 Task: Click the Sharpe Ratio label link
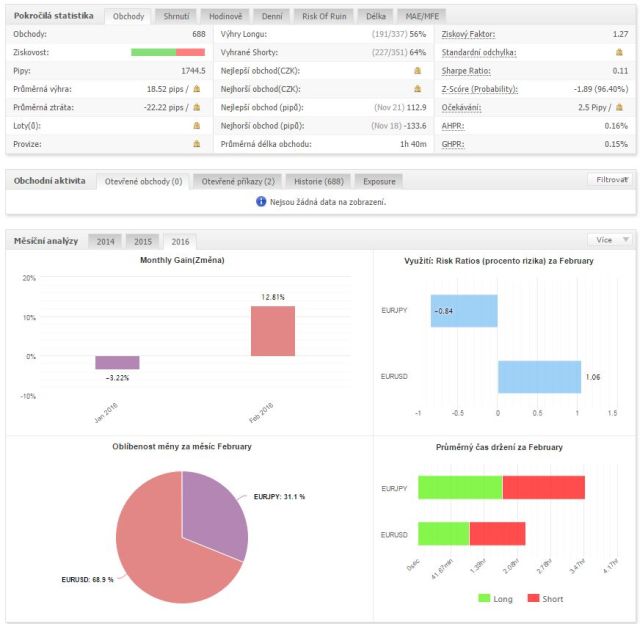pyautogui.click(x=466, y=71)
